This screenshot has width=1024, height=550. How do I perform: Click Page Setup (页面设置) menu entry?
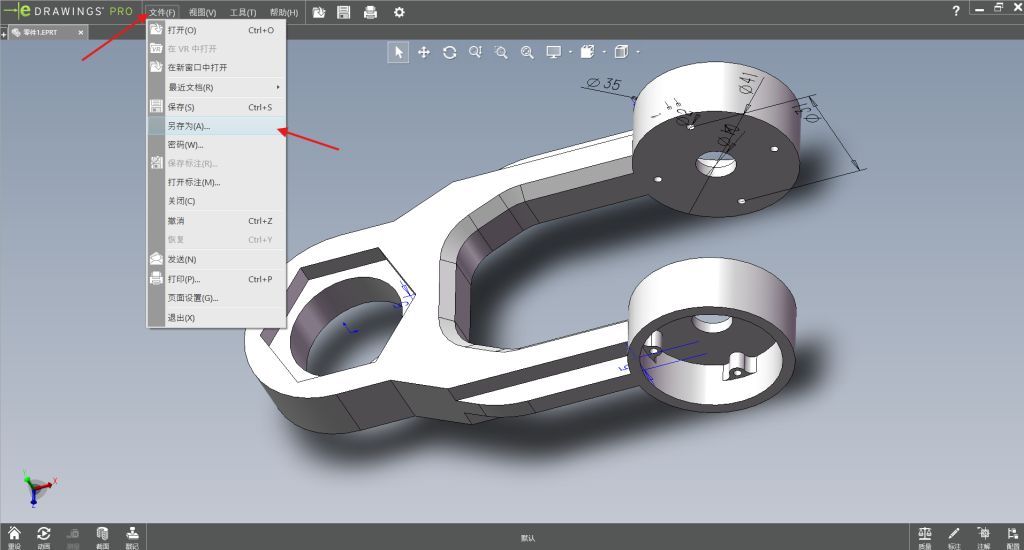pos(192,298)
